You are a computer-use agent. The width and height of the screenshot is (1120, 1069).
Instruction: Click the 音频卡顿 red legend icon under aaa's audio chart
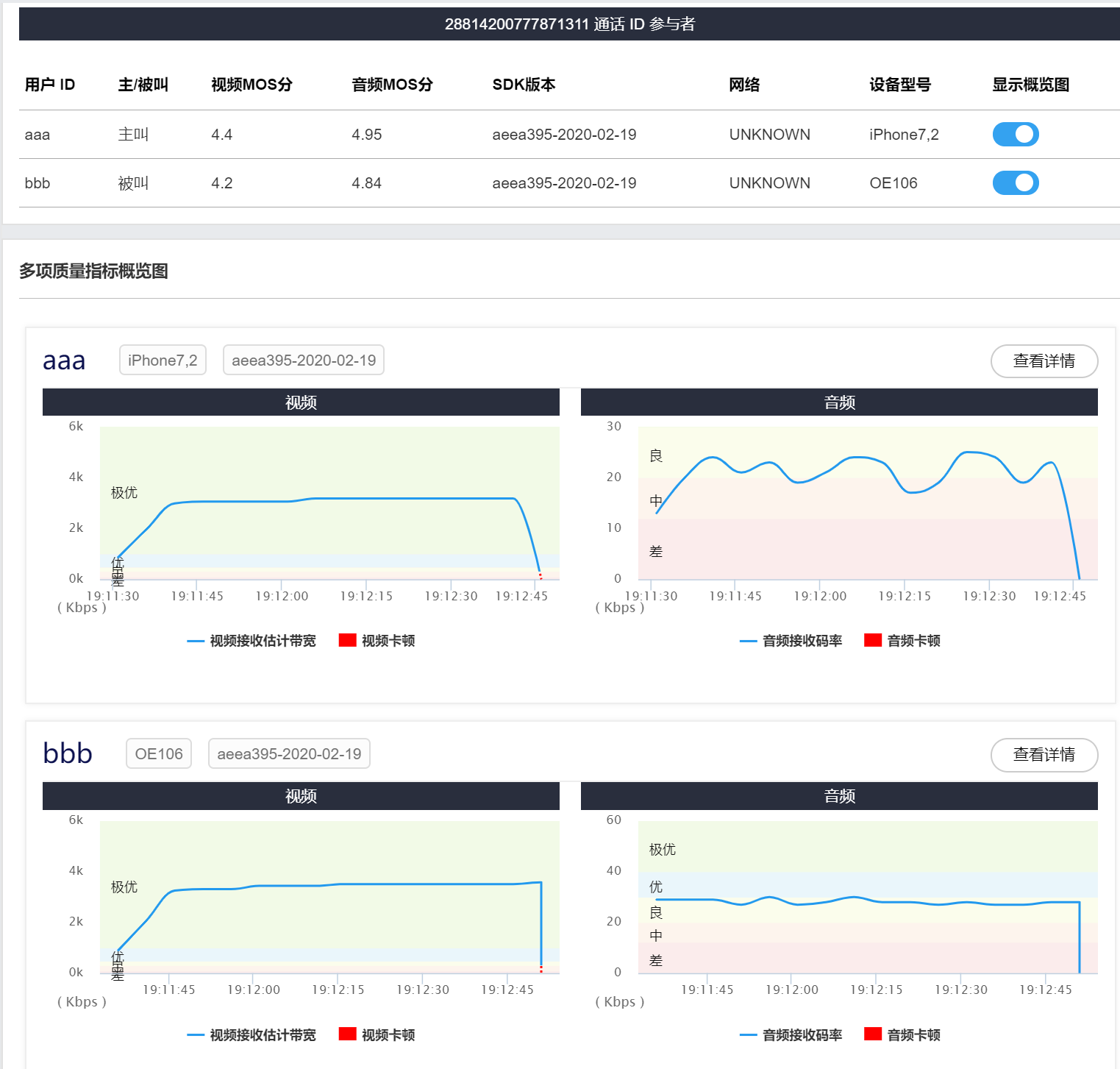tap(872, 640)
